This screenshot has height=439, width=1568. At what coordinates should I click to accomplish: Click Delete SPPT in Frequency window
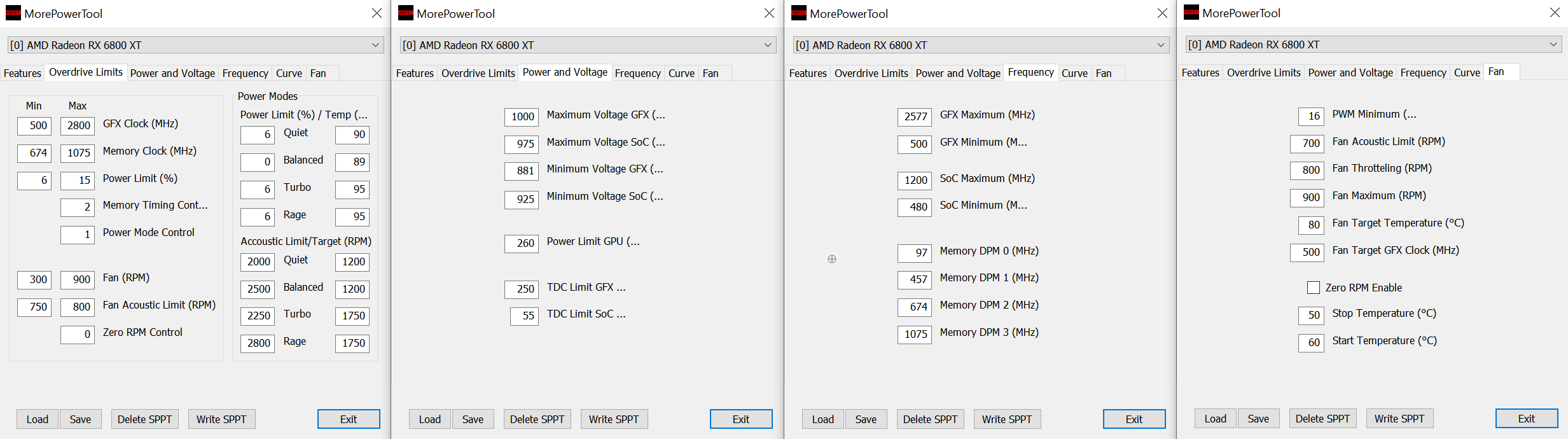931,419
